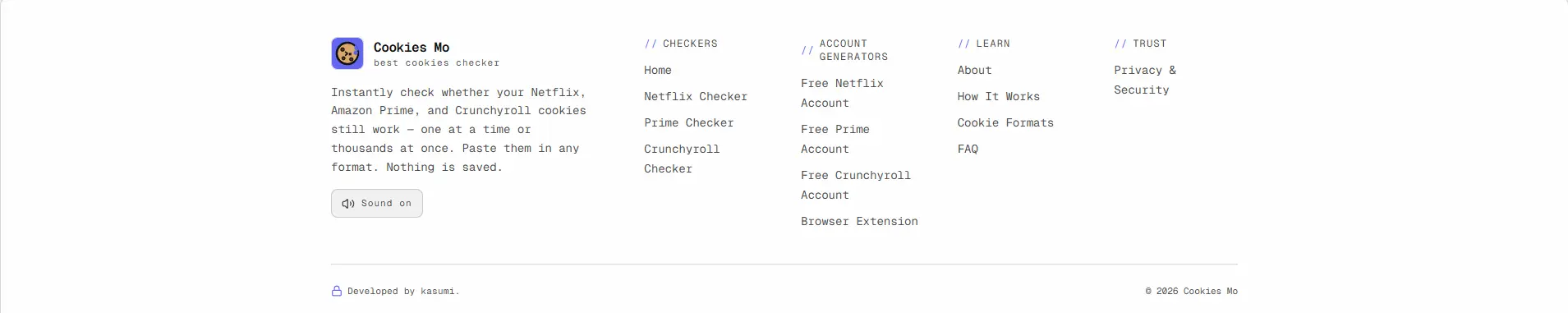Click the Cookies Mo brand title
Viewport: 1568px width, 313px height.
412,48
